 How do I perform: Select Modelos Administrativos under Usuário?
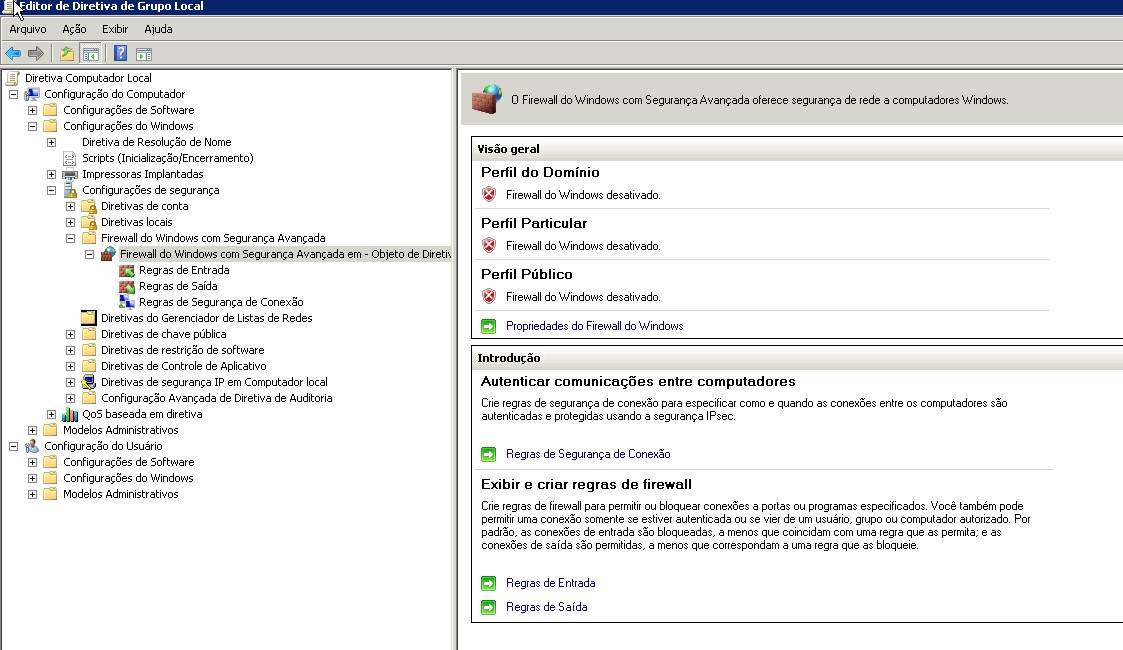click(x=120, y=494)
